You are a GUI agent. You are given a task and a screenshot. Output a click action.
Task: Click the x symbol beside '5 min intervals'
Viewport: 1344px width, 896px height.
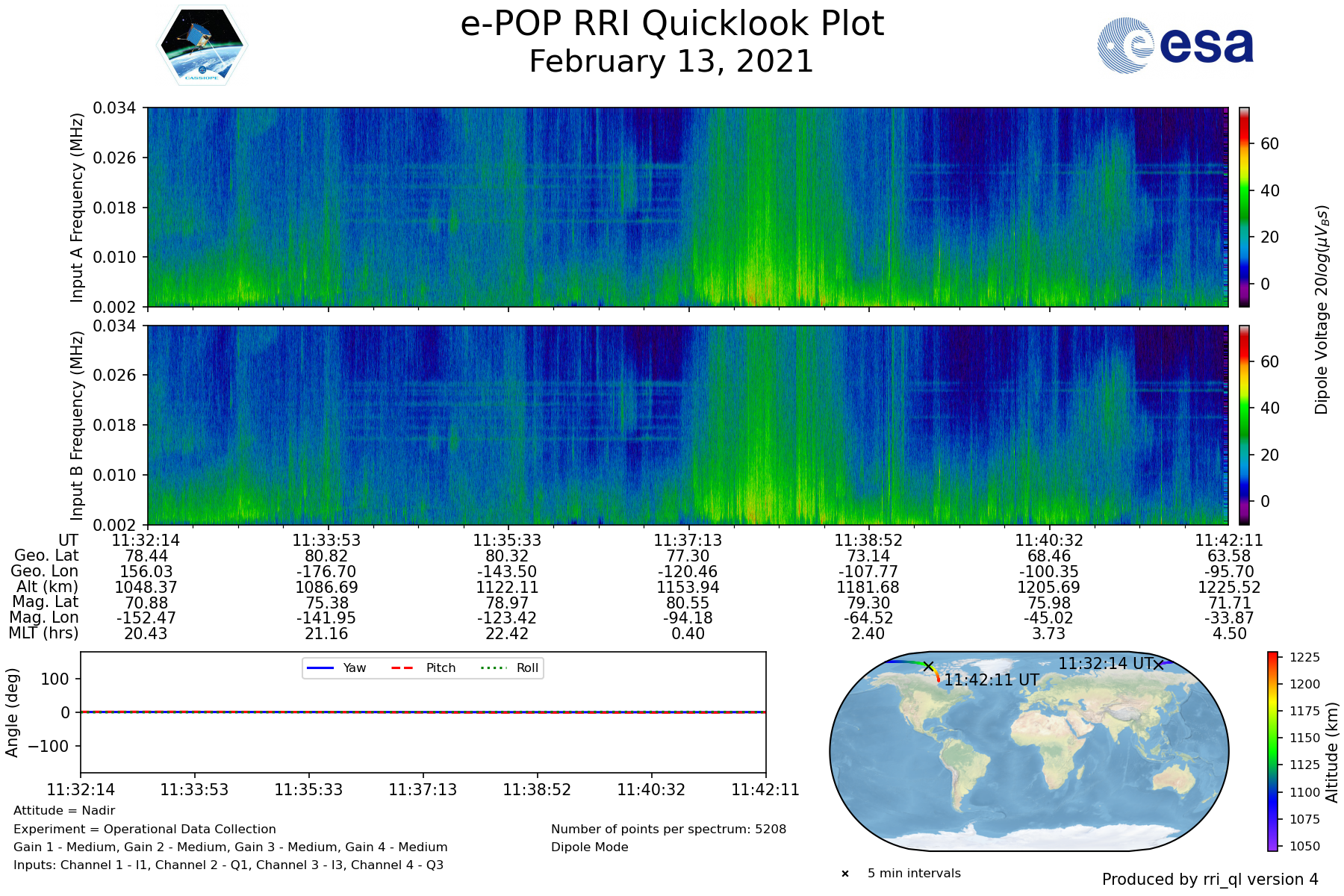844,874
